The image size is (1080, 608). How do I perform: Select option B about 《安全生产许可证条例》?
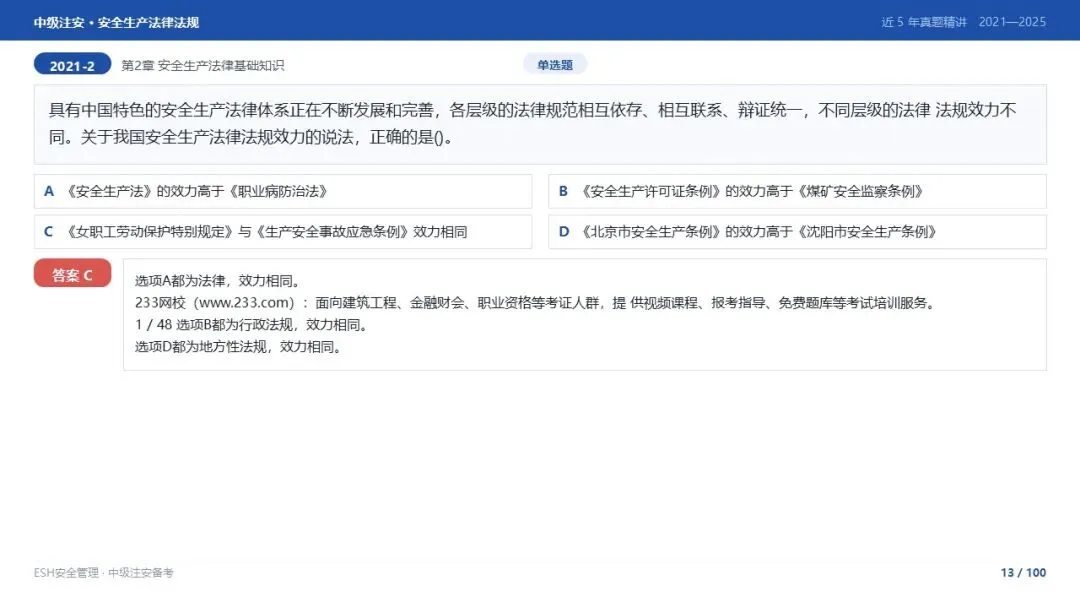(x=797, y=191)
